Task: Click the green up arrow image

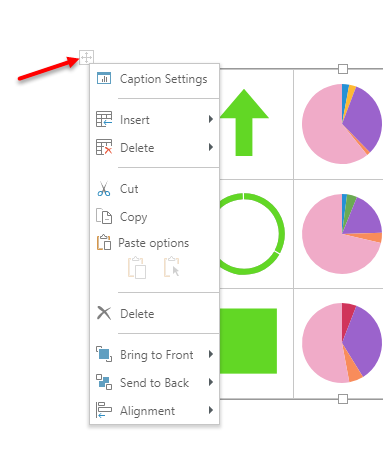Action: tap(244, 122)
